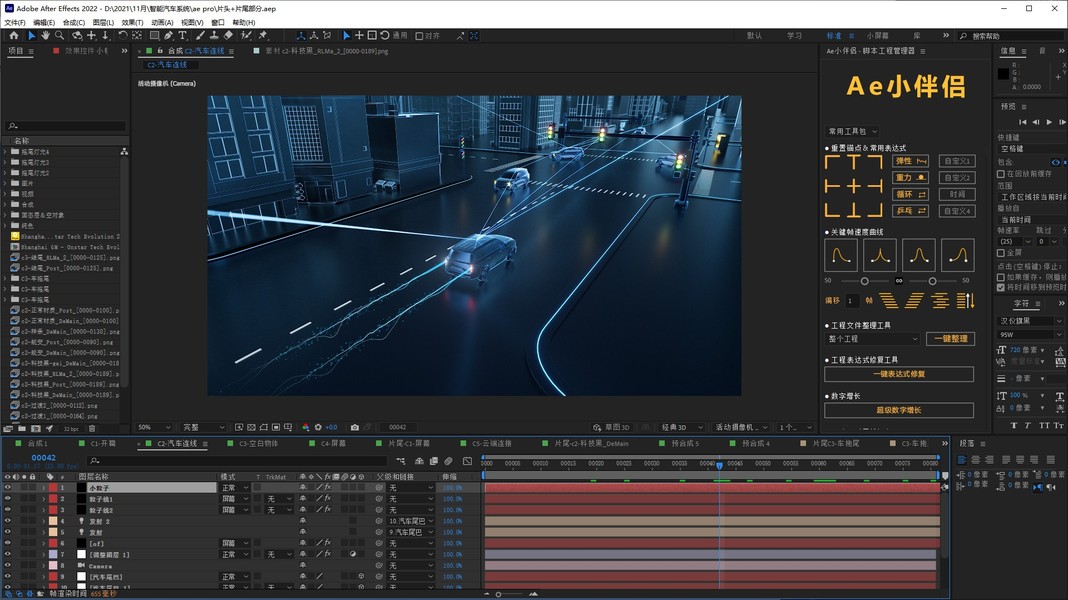The image size is (1068, 600).
Task: Click the black color swatch in Info panel
Action: click(x=1003, y=74)
